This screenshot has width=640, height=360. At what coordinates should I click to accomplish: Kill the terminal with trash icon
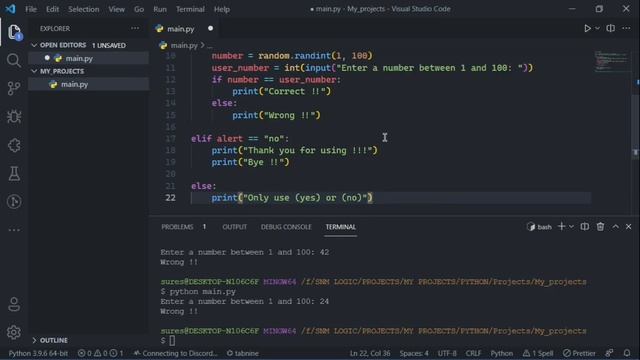click(x=600, y=227)
